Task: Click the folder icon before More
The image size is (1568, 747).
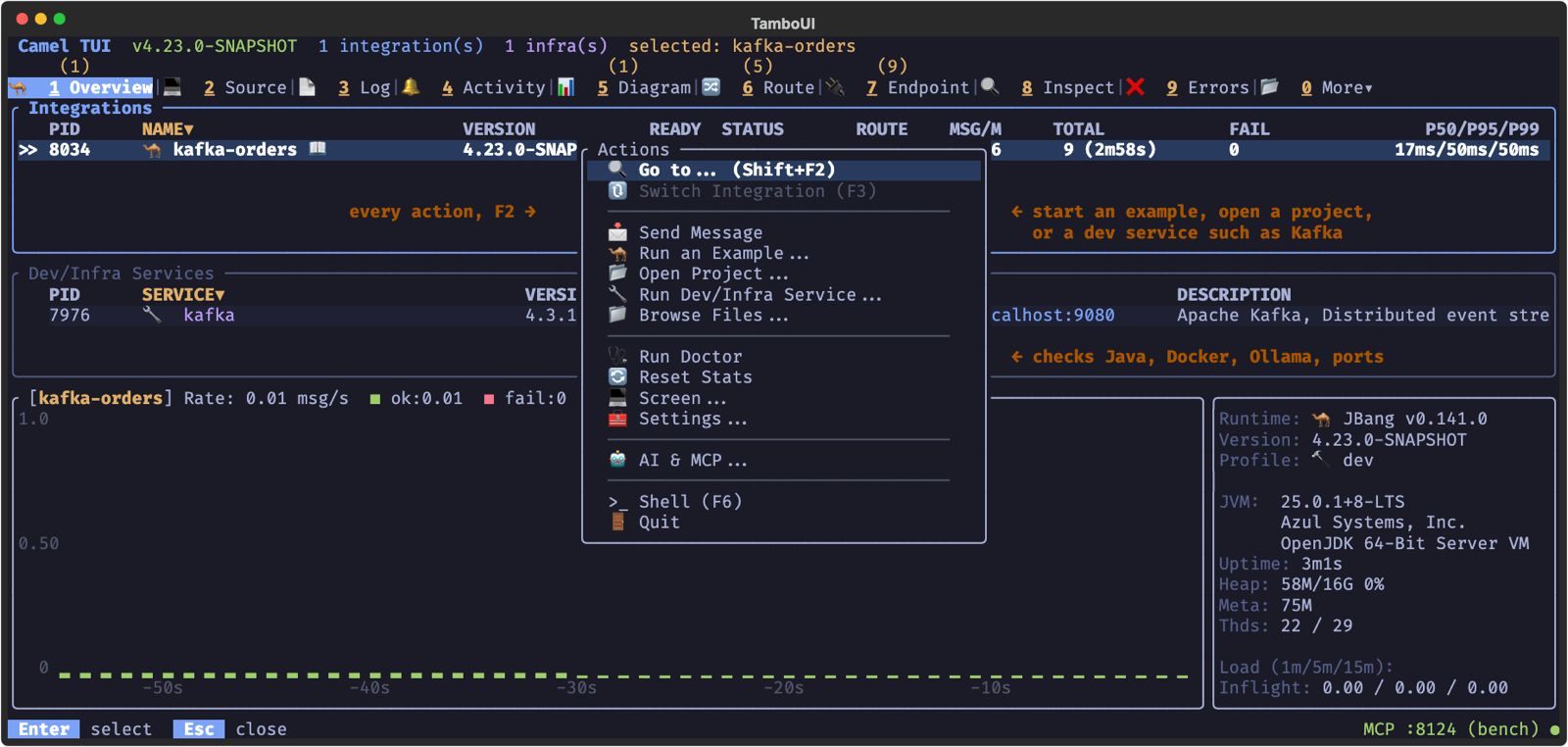Action: click(1270, 87)
